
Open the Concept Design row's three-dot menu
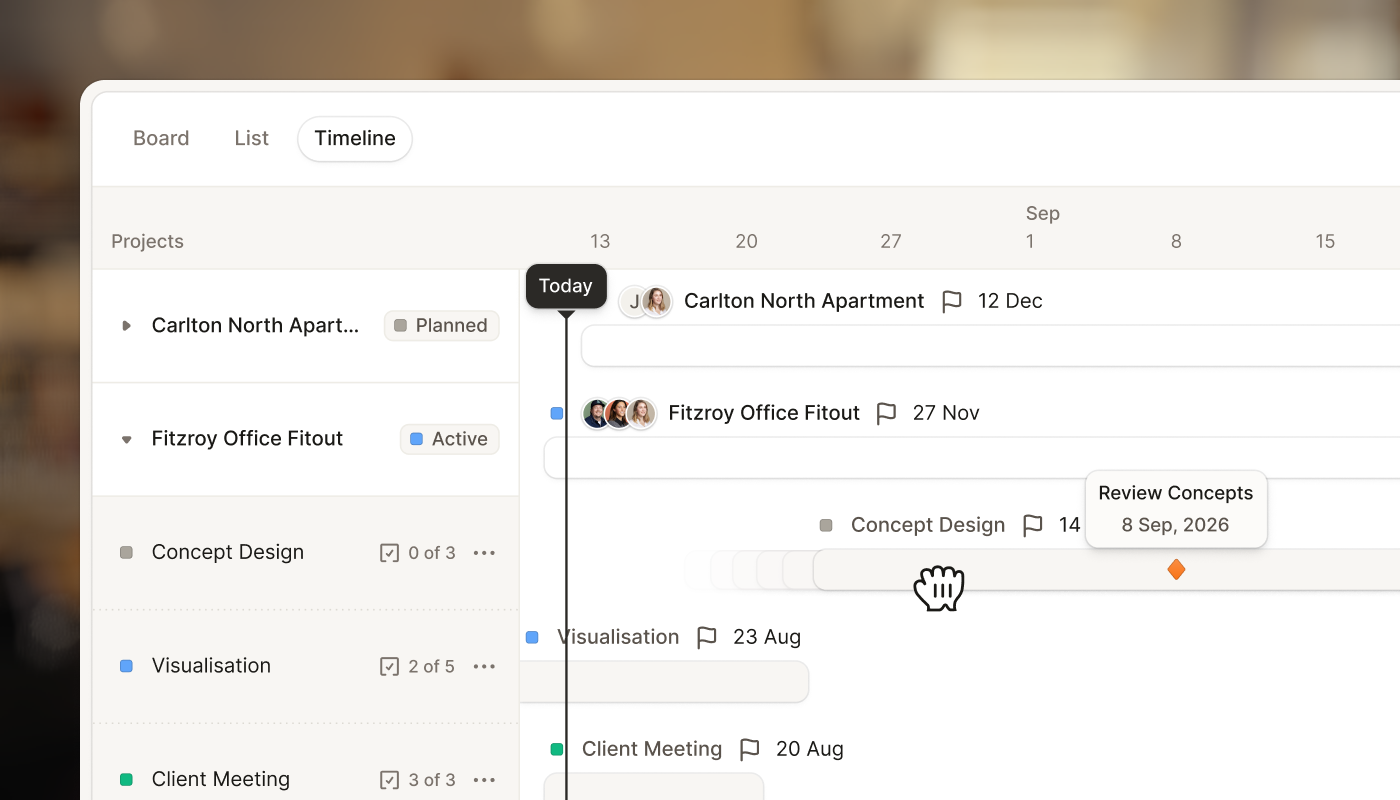pos(485,553)
